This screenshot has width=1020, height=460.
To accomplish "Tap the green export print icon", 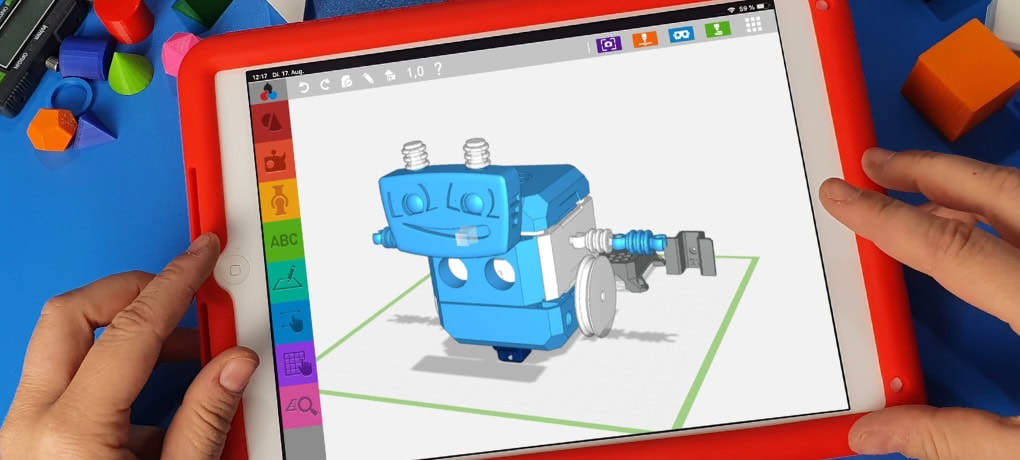I will 718,29.
